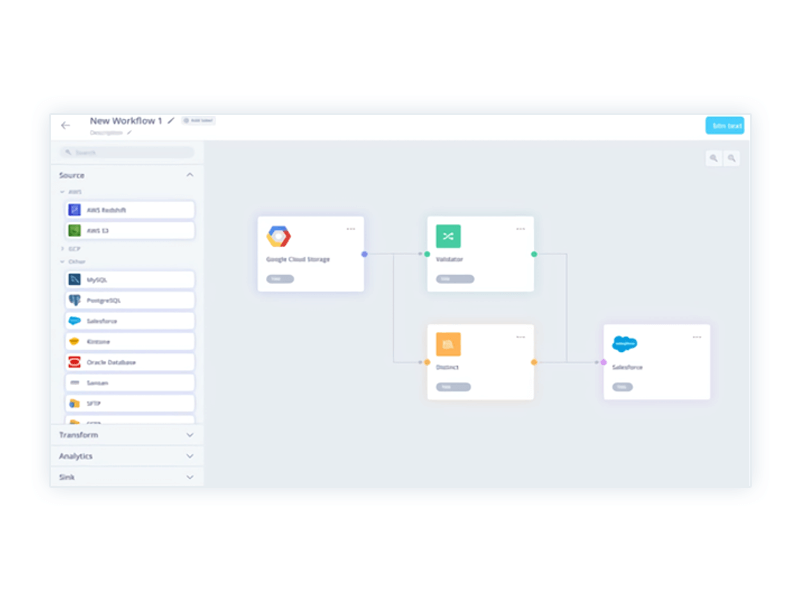Click the PostgreSQL label

[x=104, y=301]
